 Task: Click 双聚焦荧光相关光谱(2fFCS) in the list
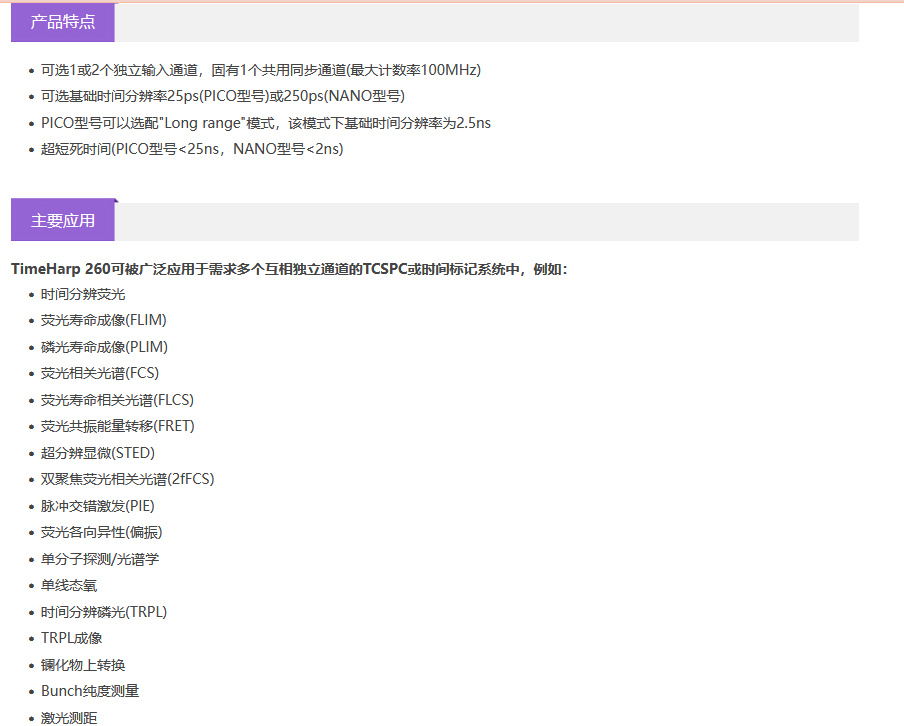point(127,479)
